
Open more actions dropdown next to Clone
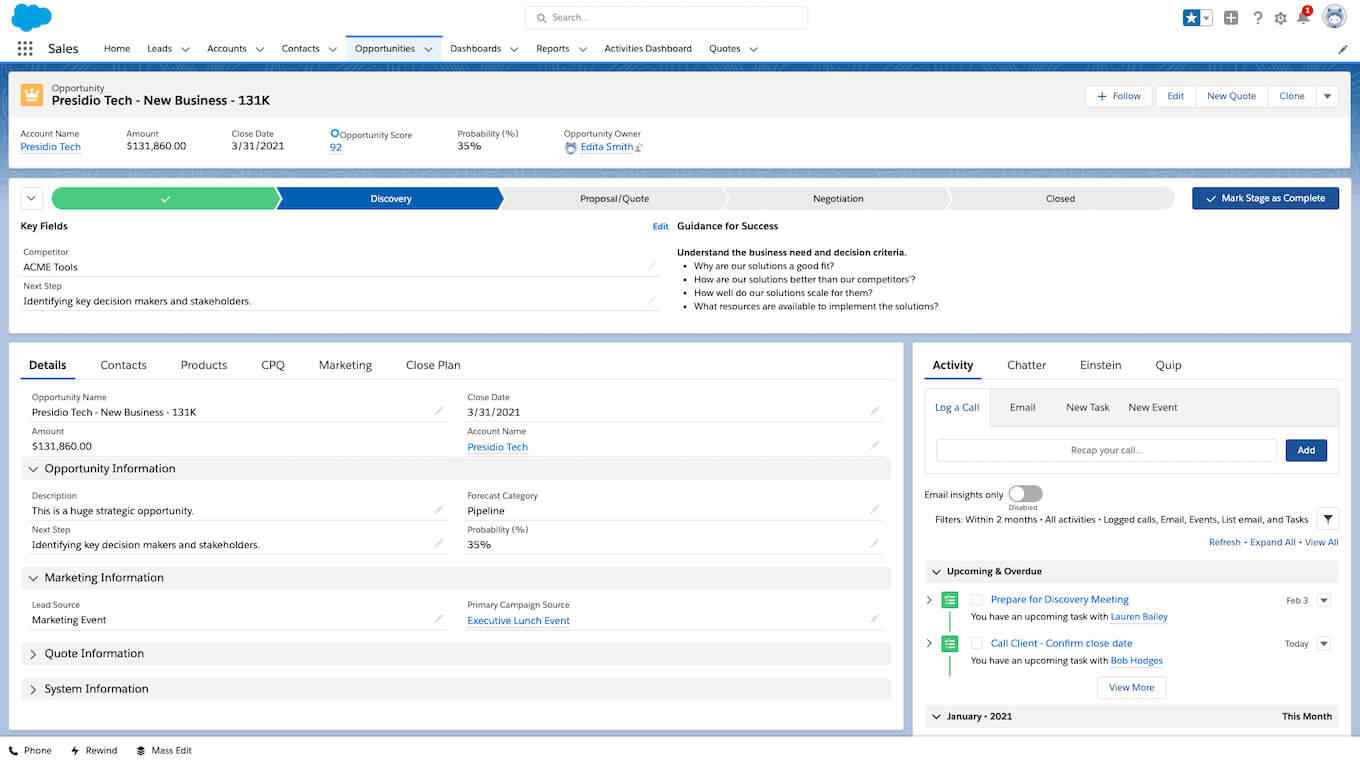(x=1327, y=96)
